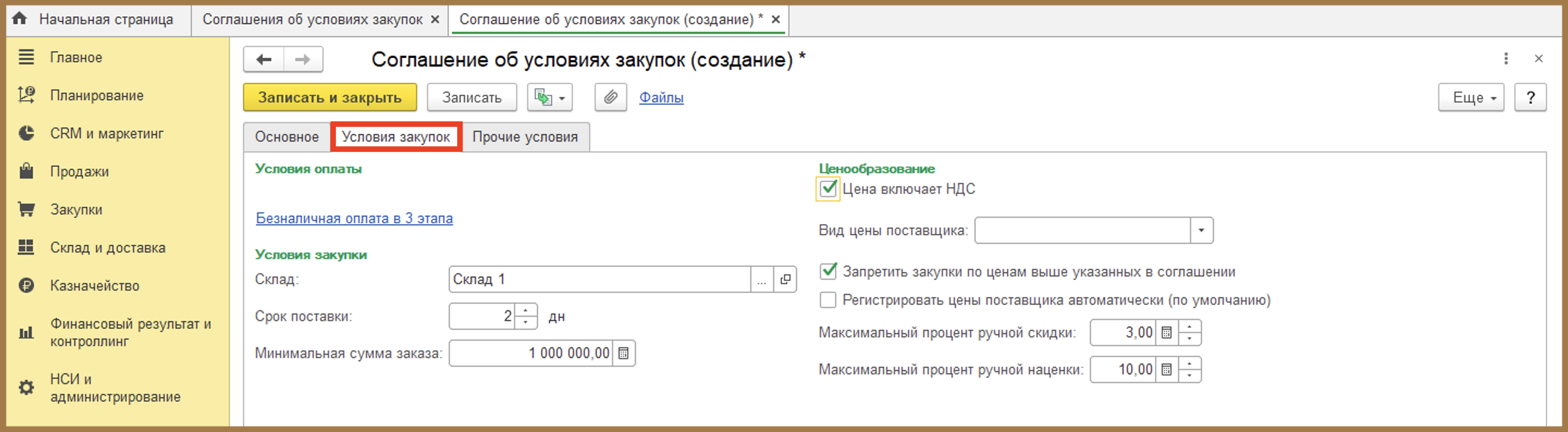Open Планирование section label
This screenshot has width=1568, height=432.
pyautogui.click(x=97, y=96)
